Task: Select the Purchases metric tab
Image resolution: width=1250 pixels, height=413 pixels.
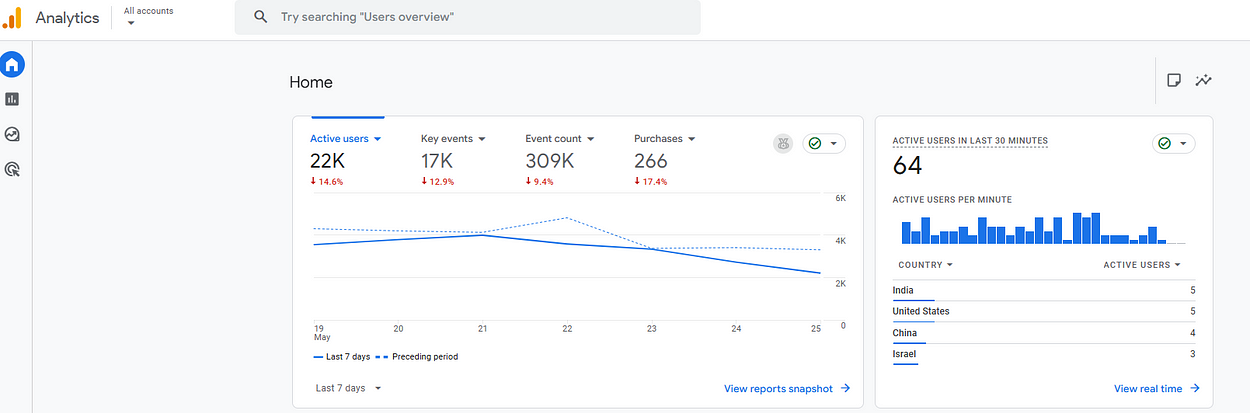Action: point(664,139)
